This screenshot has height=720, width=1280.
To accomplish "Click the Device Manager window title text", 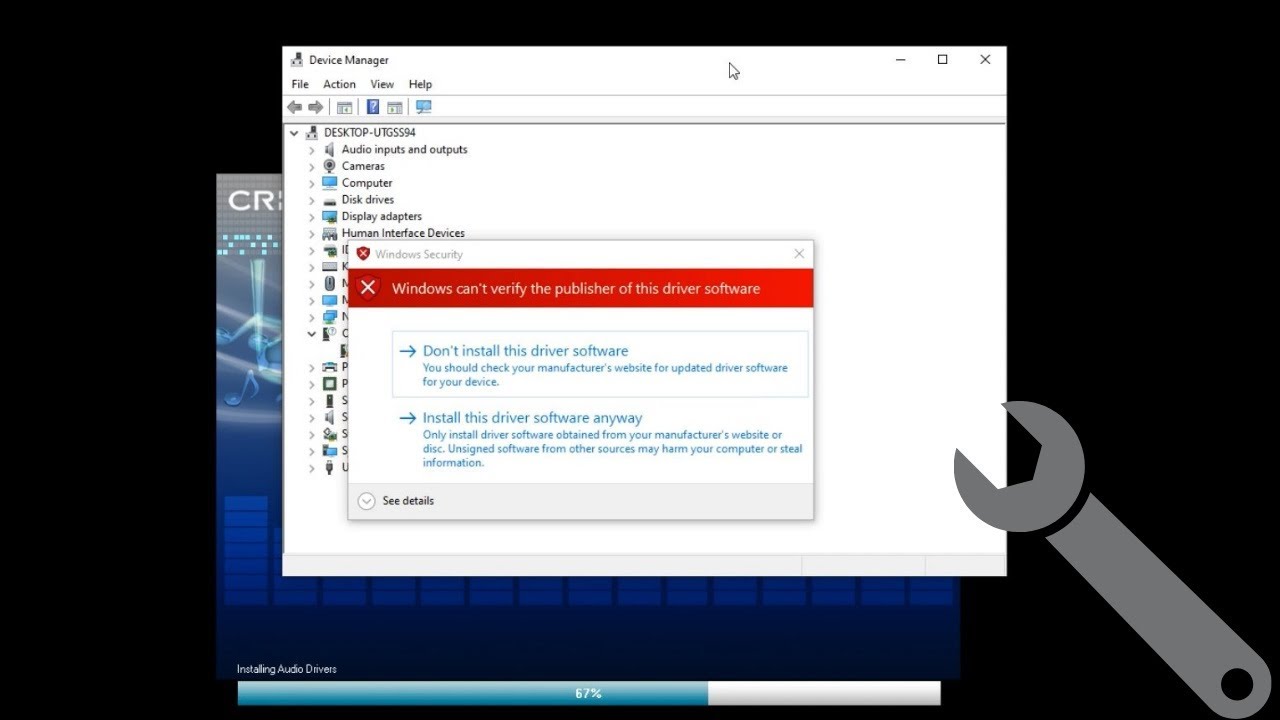I will pyautogui.click(x=349, y=60).
